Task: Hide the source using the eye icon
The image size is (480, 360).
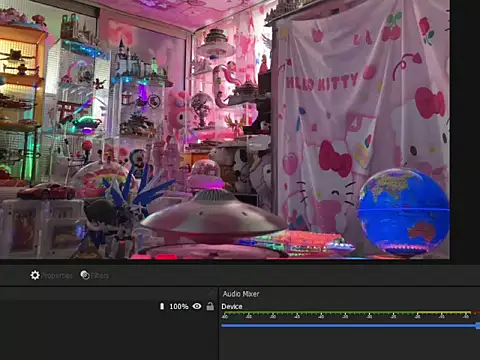Action: coord(197,306)
